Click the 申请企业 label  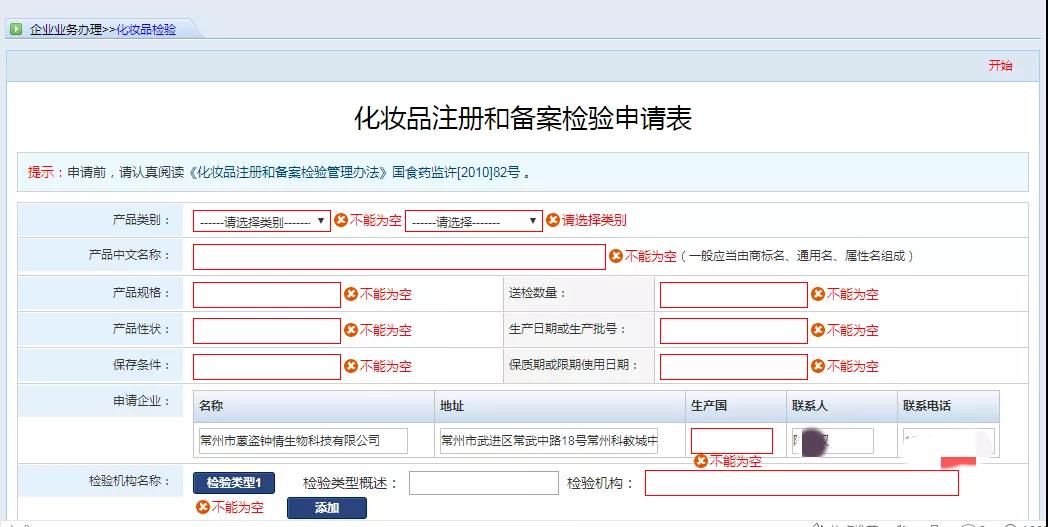point(141,401)
